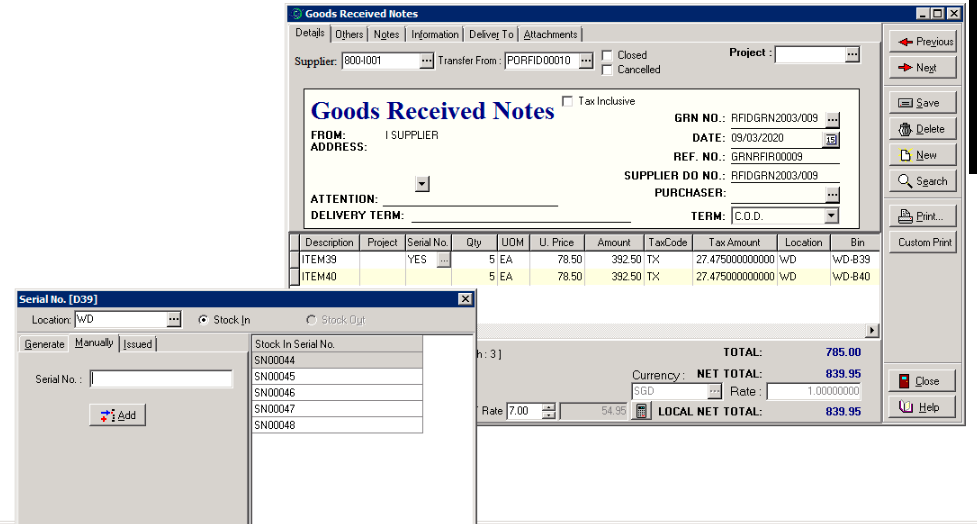Go to Previous record
The width and height of the screenshot is (977, 524).
(x=923, y=42)
